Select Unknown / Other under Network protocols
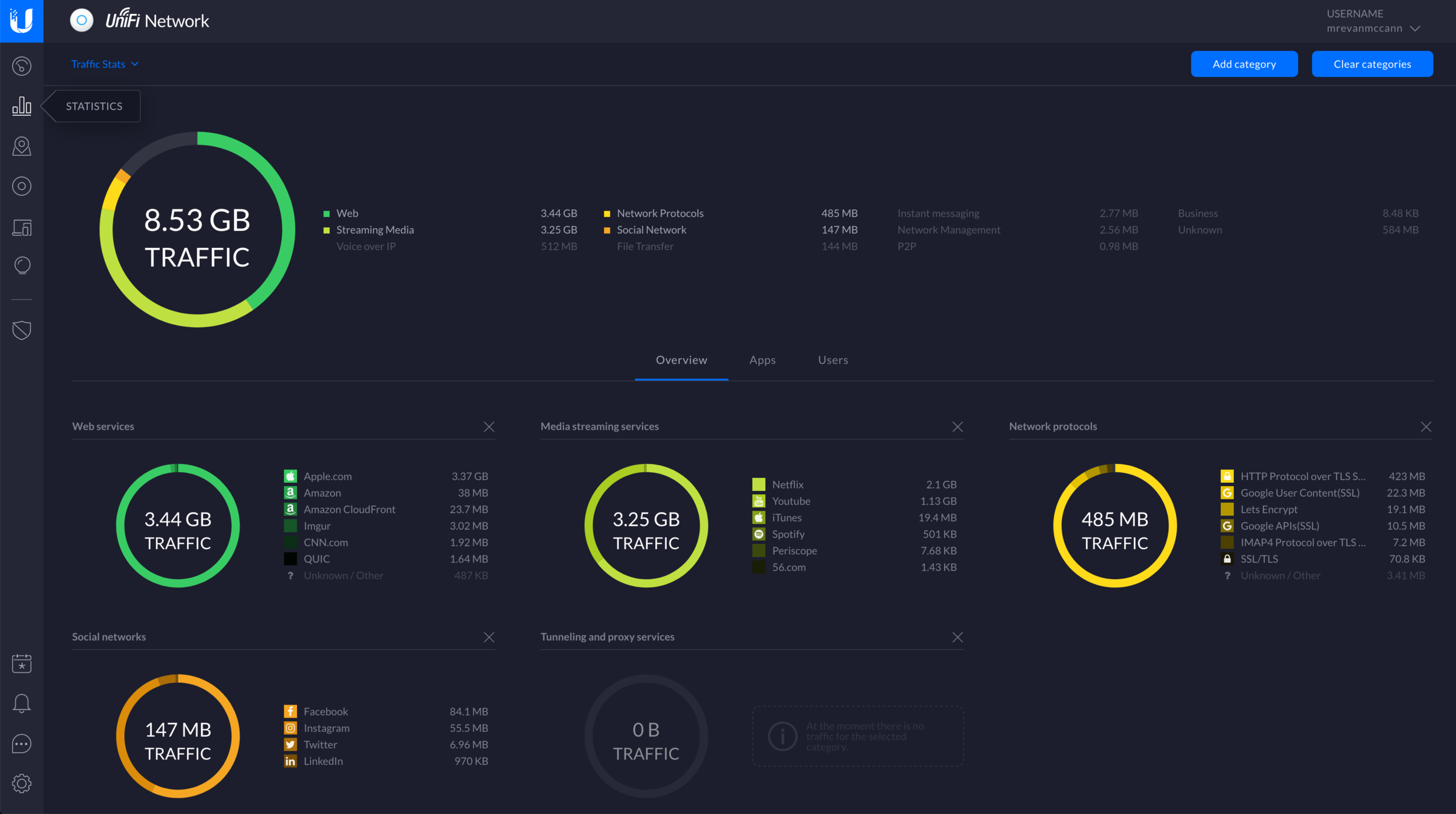Screen dimensions: 1456x814 tap(1323, 575)
